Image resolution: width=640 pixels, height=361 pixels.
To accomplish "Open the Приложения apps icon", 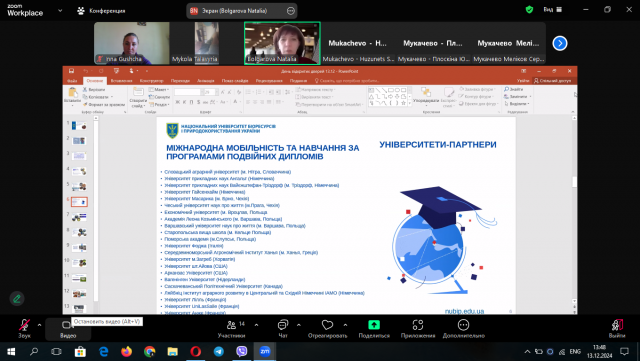I will [418, 325].
